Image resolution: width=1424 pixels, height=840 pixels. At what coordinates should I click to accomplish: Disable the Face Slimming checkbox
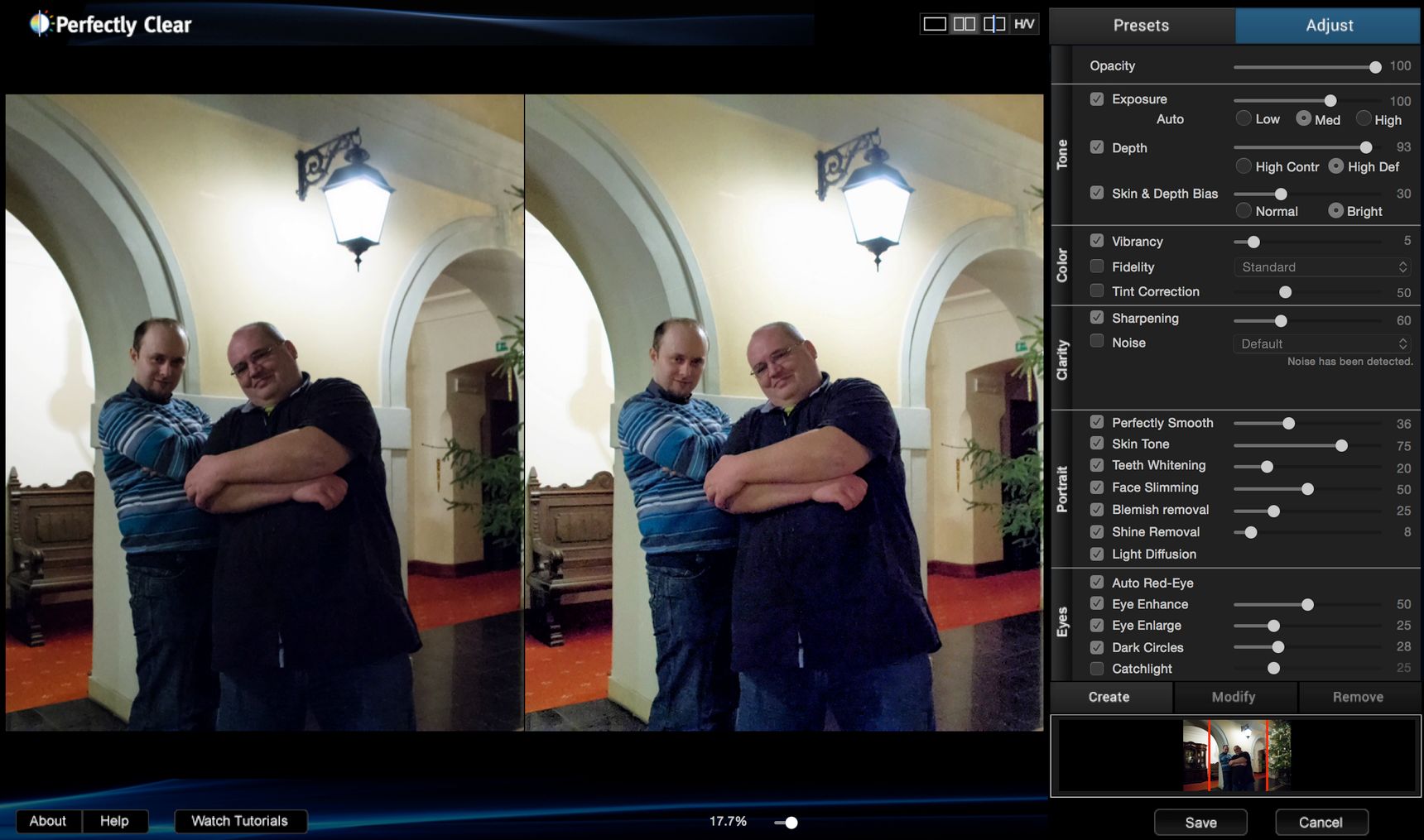(1097, 487)
